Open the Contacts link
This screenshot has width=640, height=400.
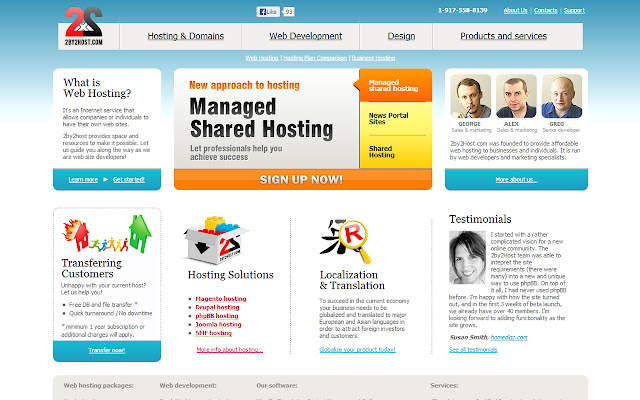545,11
